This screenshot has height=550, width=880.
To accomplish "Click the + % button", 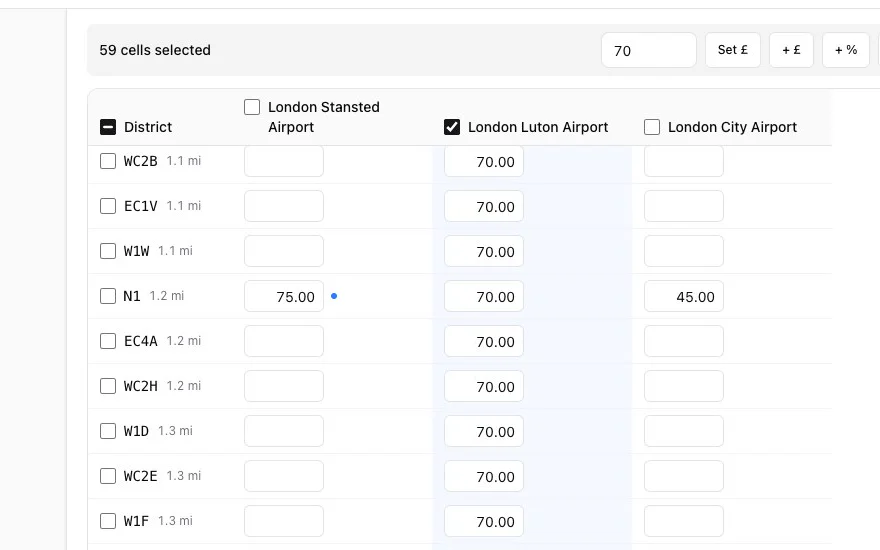I will (846, 50).
